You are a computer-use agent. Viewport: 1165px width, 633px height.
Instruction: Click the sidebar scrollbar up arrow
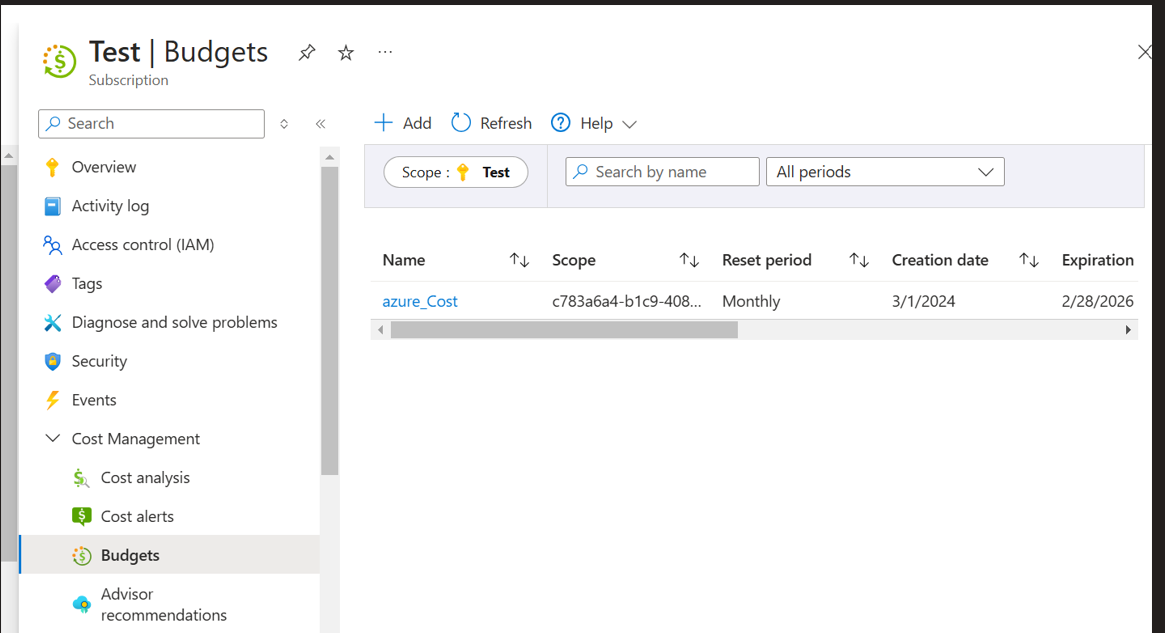330,157
